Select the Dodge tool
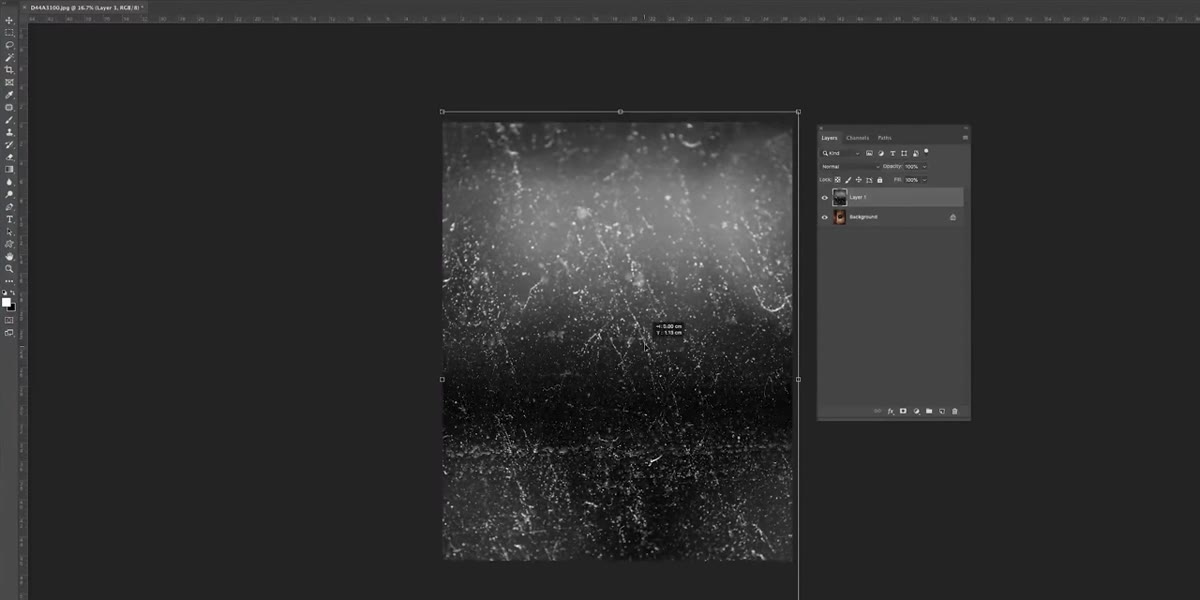 pyautogui.click(x=10, y=194)
